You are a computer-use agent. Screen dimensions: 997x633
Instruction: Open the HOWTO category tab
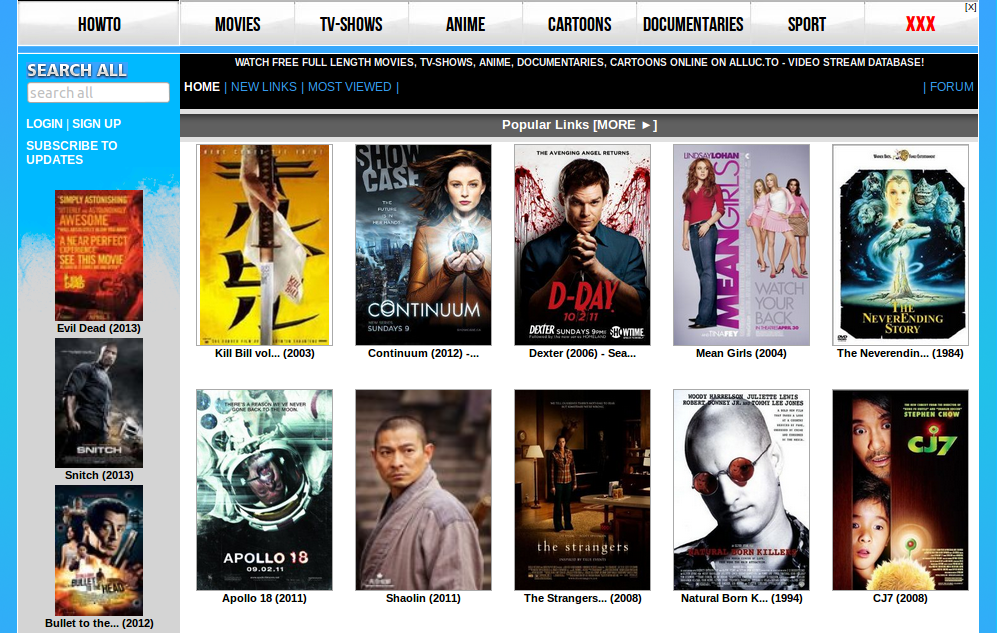point(99,24)
